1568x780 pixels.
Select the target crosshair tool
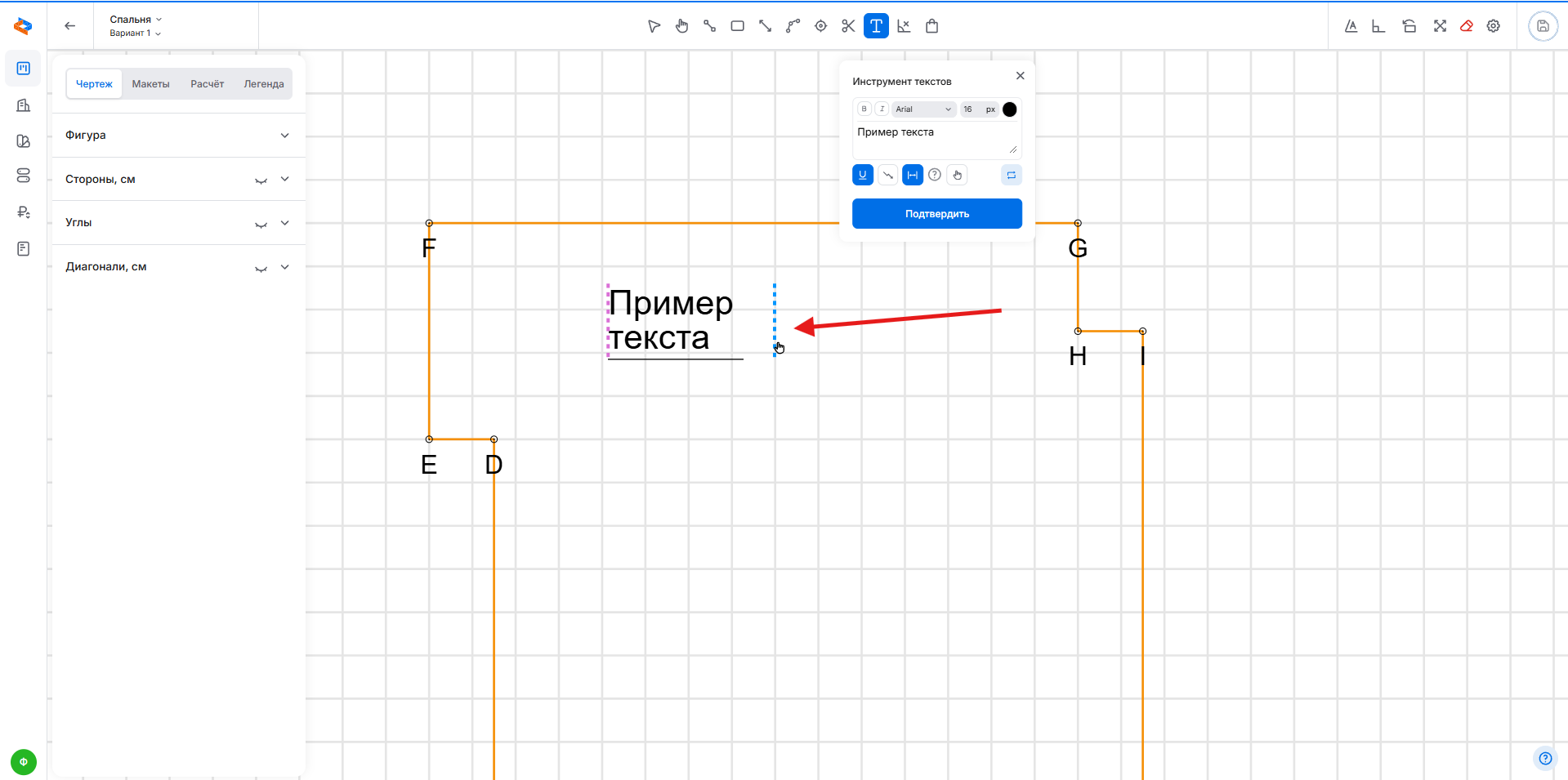(820, 26)
